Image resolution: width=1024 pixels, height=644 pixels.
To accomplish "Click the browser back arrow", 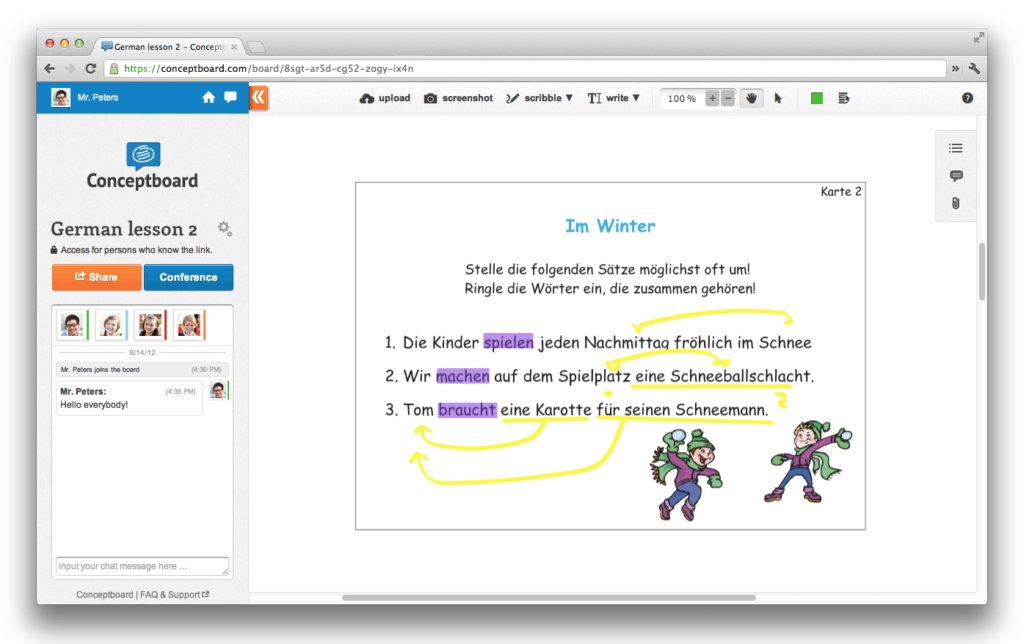I will [x=50, y=68].
